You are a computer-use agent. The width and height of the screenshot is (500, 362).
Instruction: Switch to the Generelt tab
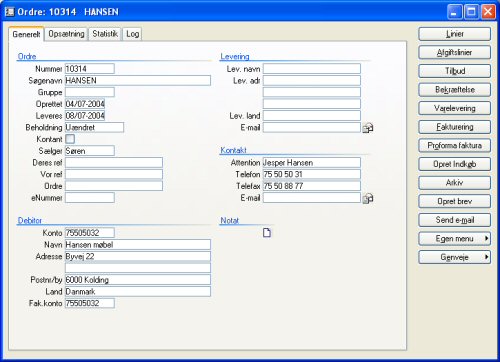coord(26,34)
